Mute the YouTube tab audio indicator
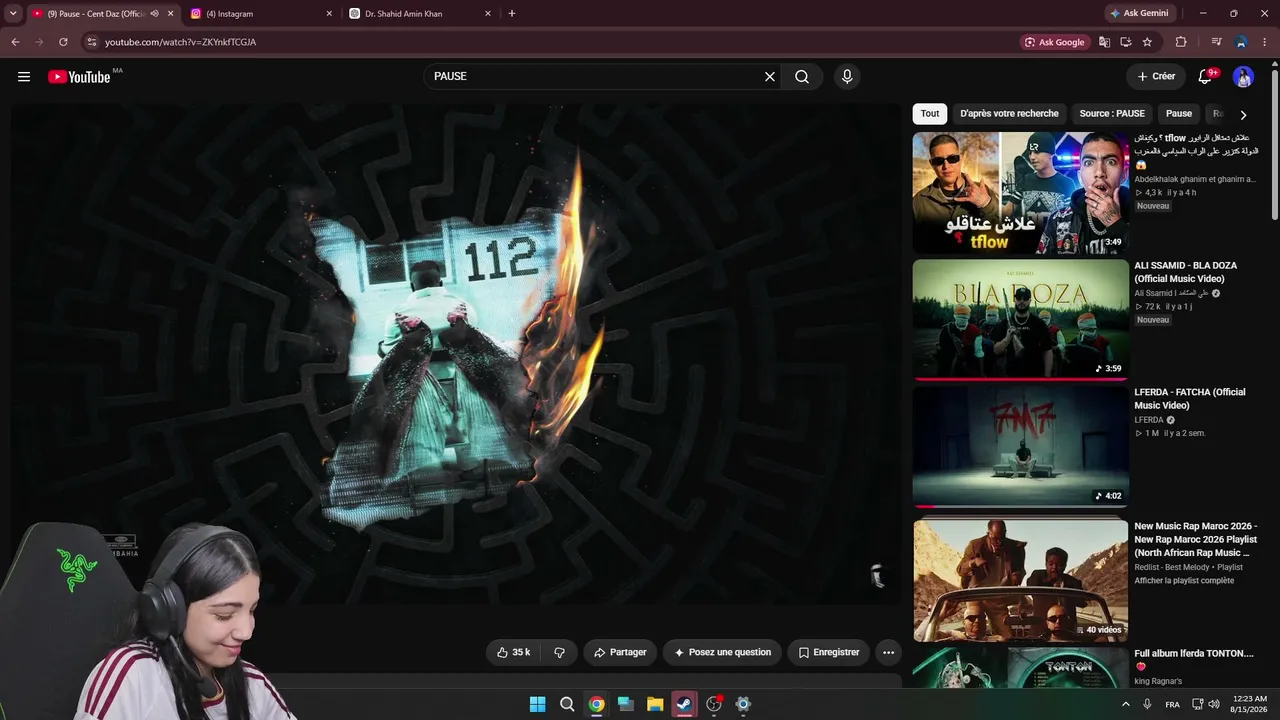This screenshot has width=1280, height=720. tap(154, 14)
